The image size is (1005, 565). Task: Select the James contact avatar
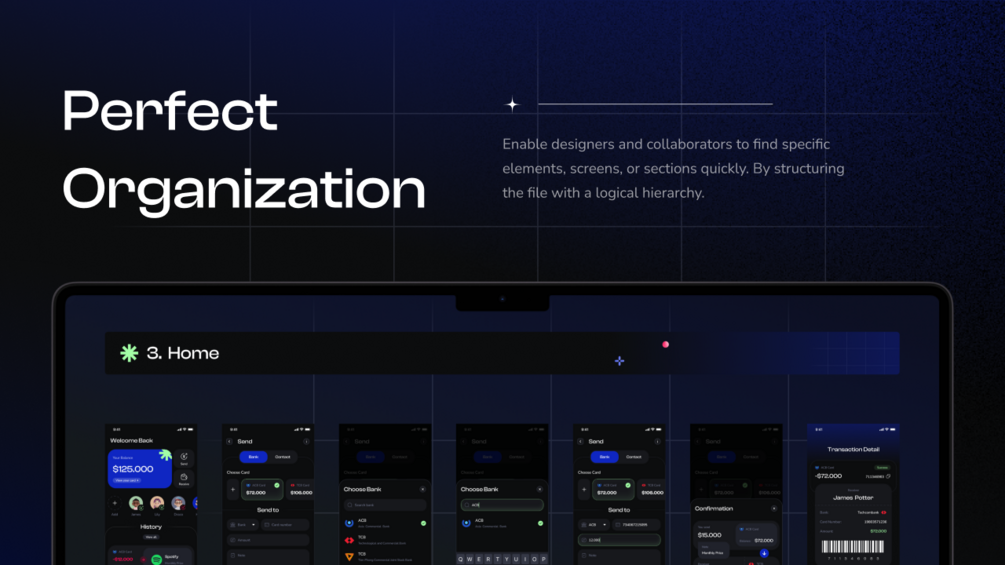click(136, 504)
